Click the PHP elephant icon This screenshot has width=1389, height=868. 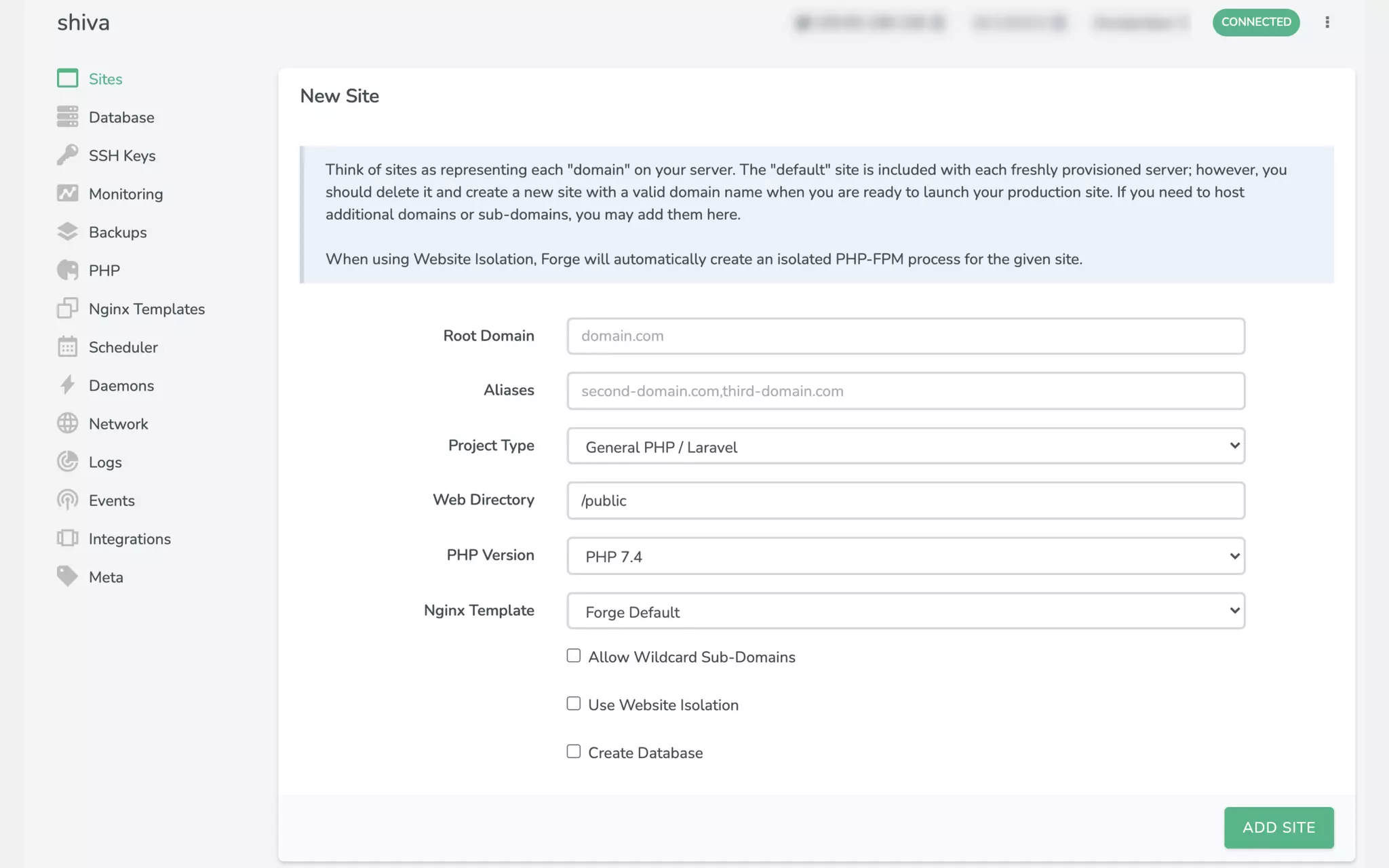tap(67, 270)
